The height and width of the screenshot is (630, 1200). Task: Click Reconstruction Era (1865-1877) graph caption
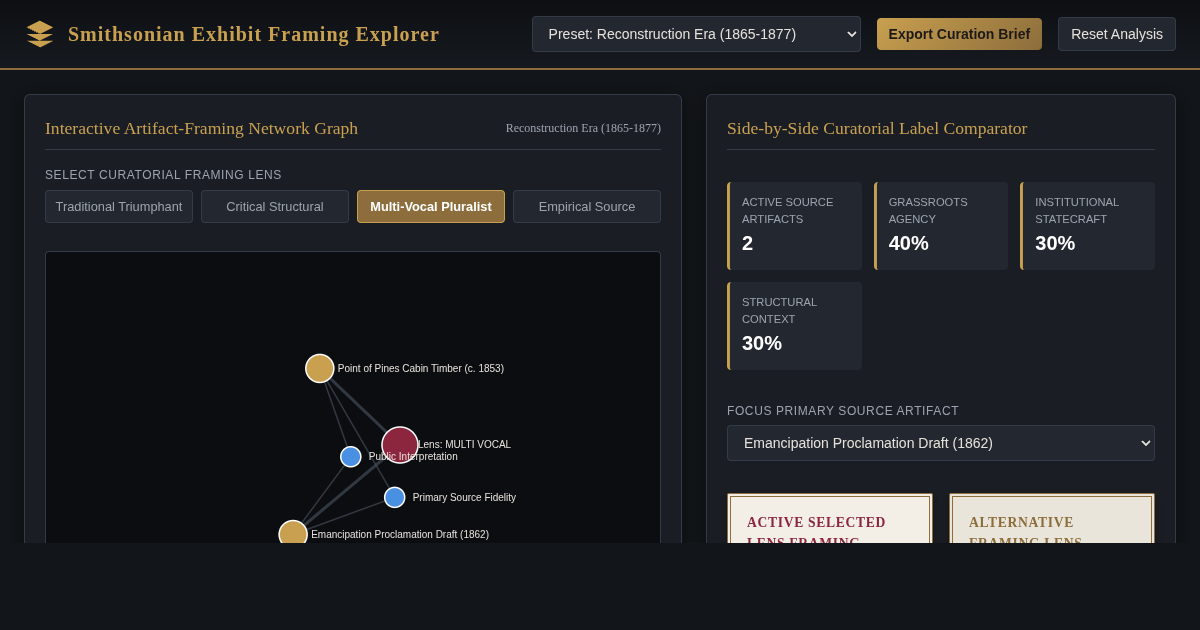583,128
